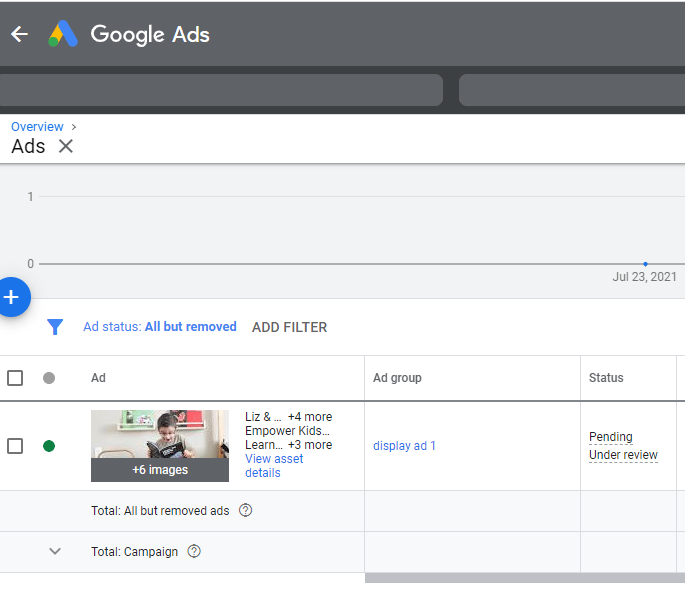Expand the Total: Campaign row chevron
Screen dimensions: 685x606
point(55,551)
